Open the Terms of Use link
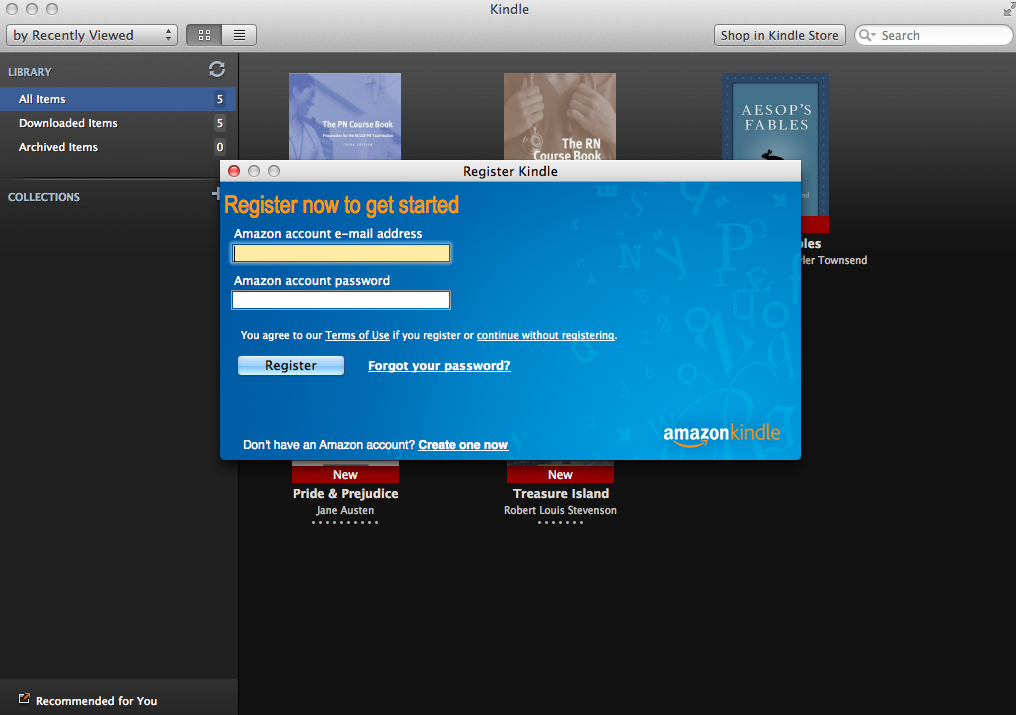Viewport: 1016px width, 715px height. pos(357,336)
